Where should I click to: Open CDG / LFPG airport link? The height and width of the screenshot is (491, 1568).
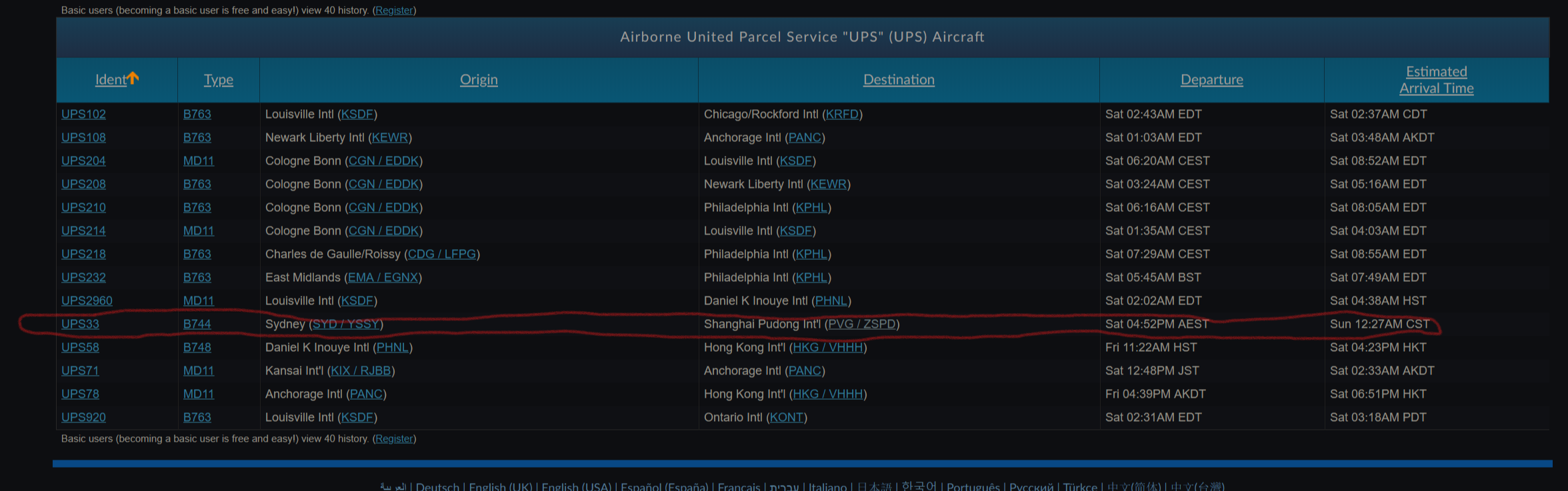pos(442,254)
